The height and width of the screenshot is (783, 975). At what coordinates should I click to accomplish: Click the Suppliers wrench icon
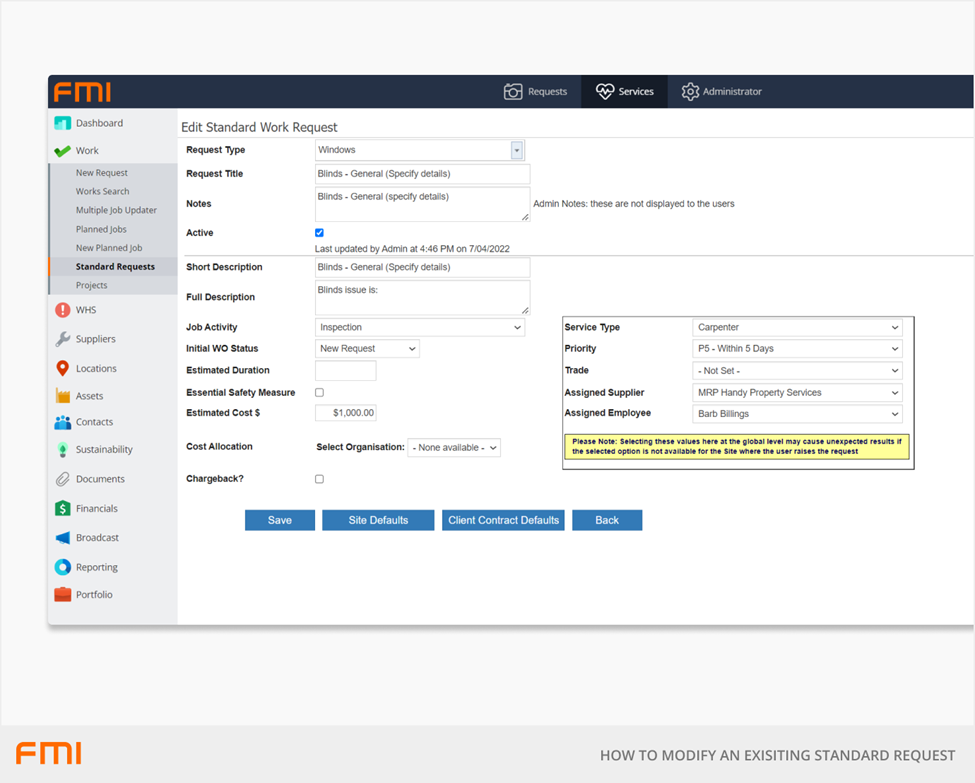(62, 339)
